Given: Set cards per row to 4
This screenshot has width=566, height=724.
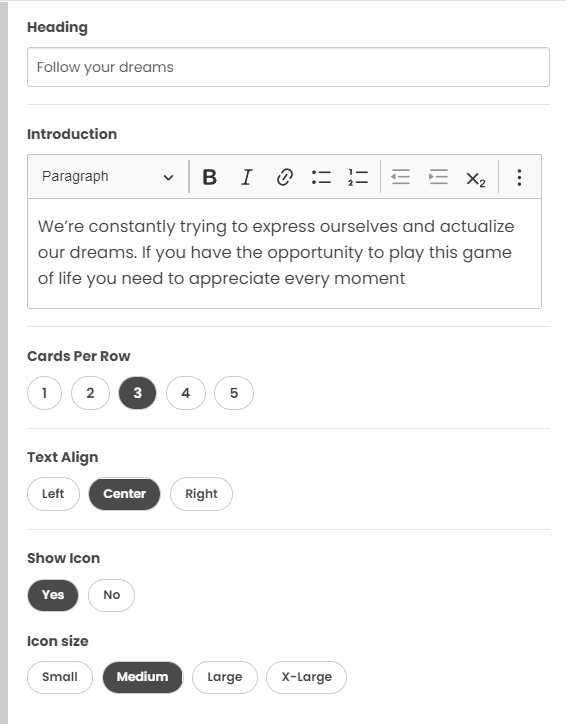Looking at the screenshot, I should click(186, 393).
